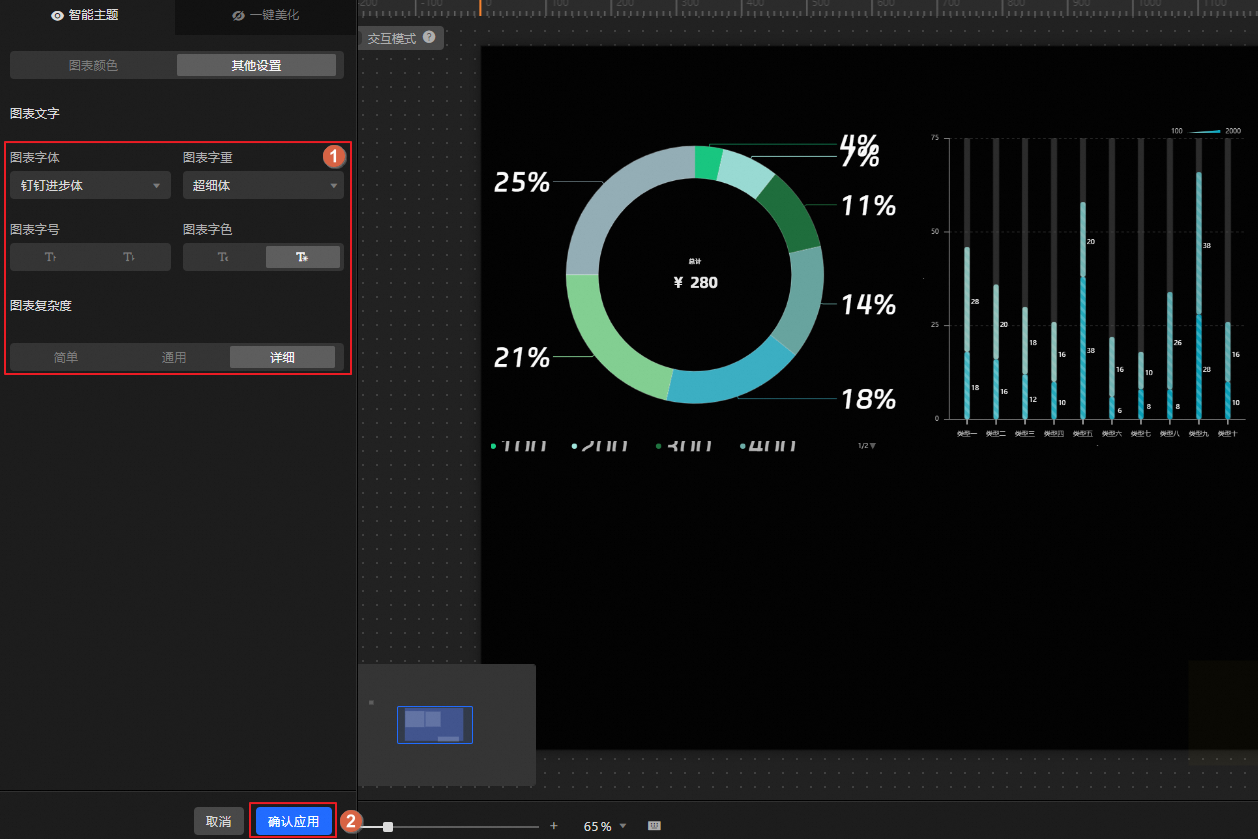Choose the second 图表字号 font size icon
This screenshot has width=1258, height=839.
[129, 257]
